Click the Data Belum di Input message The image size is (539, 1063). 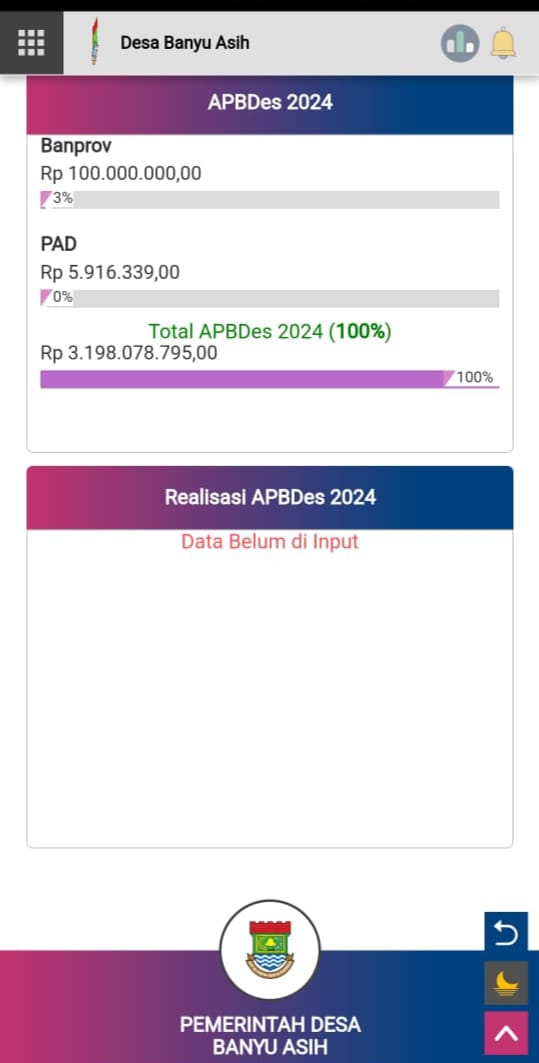point(270,542)
